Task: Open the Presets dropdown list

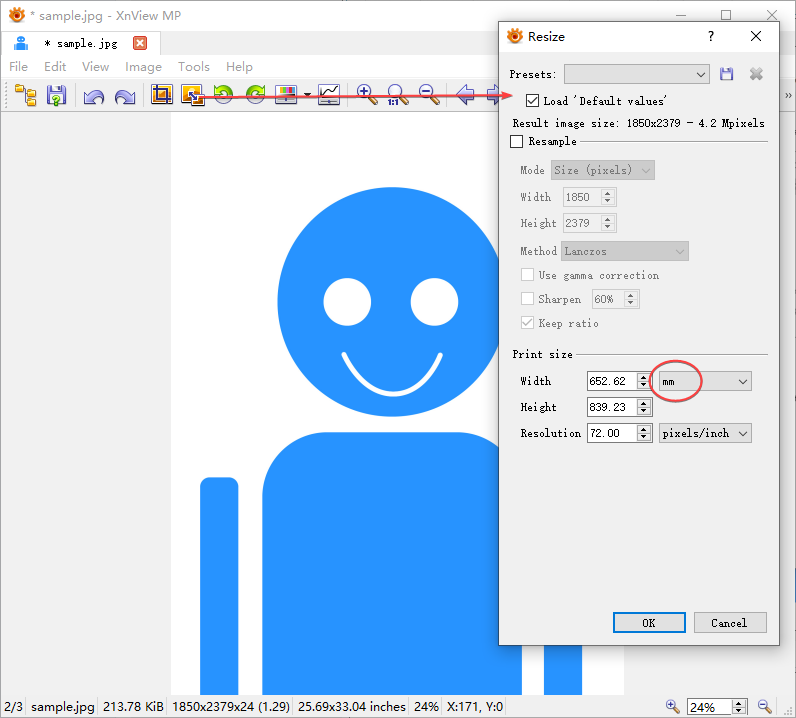Action: point(637,74)
